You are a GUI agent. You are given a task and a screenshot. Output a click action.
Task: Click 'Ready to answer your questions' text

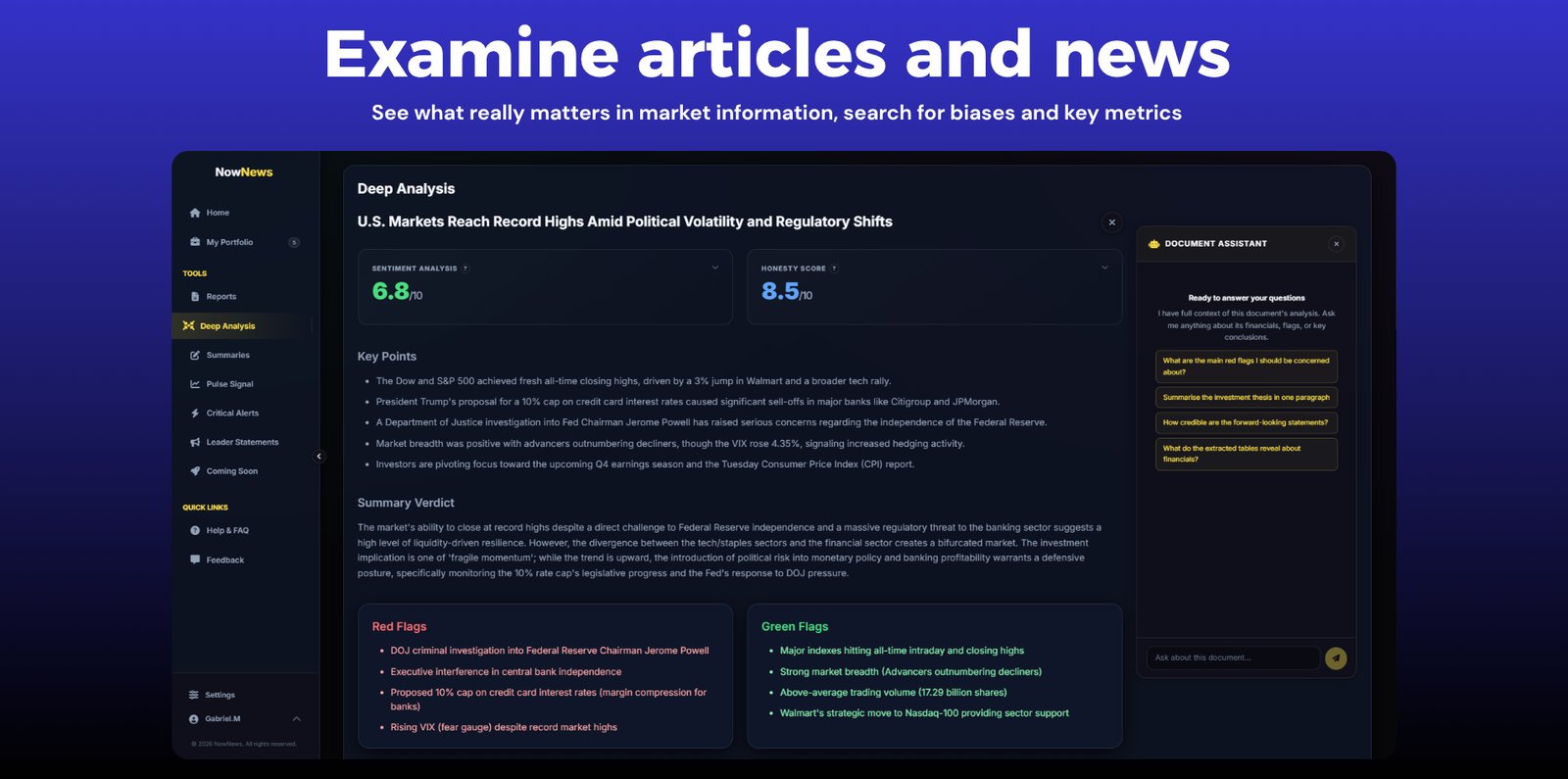pyautogui.click(x=1247, y=298)
